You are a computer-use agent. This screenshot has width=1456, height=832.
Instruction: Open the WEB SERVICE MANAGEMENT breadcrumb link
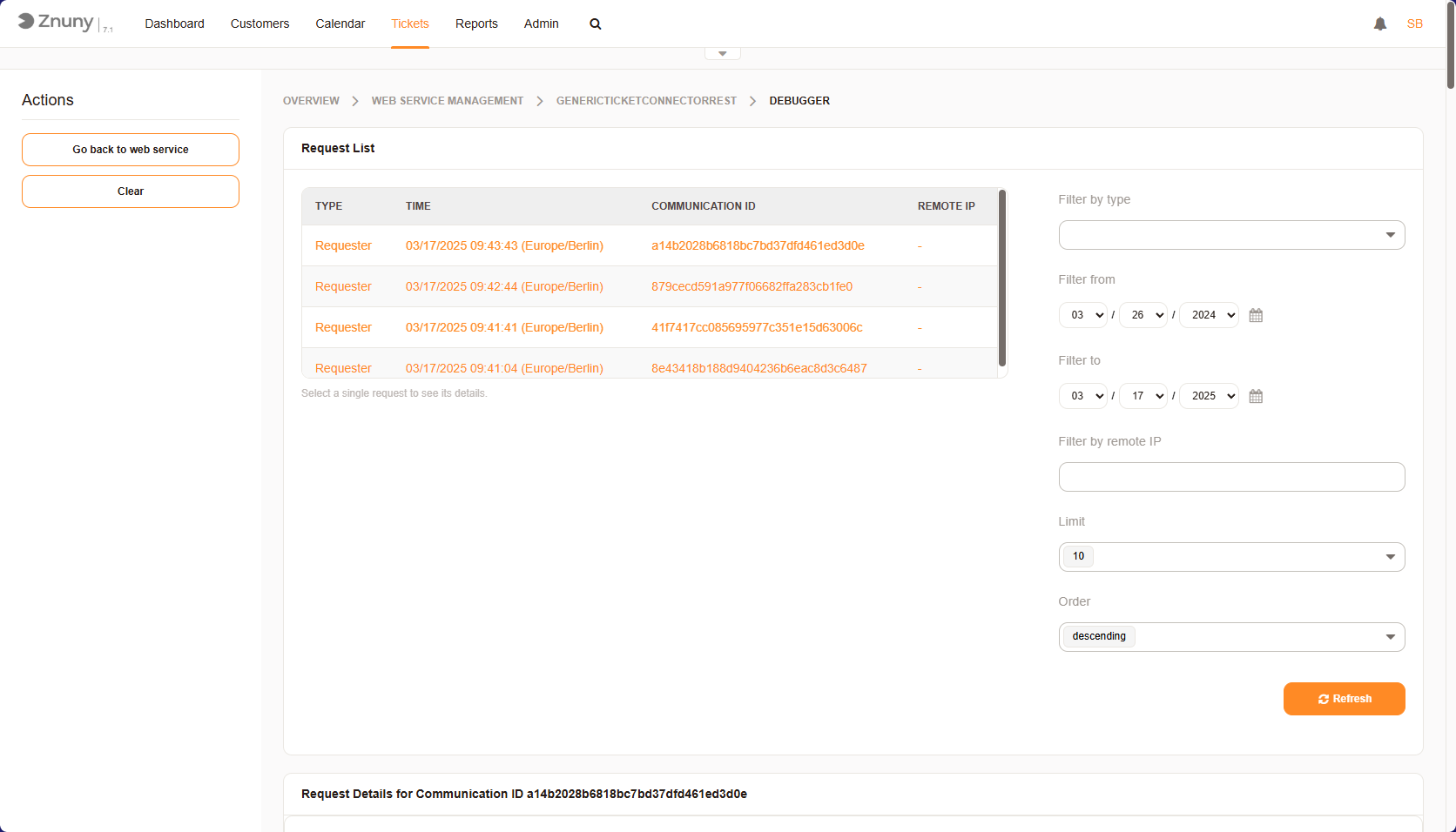point(447,100)
